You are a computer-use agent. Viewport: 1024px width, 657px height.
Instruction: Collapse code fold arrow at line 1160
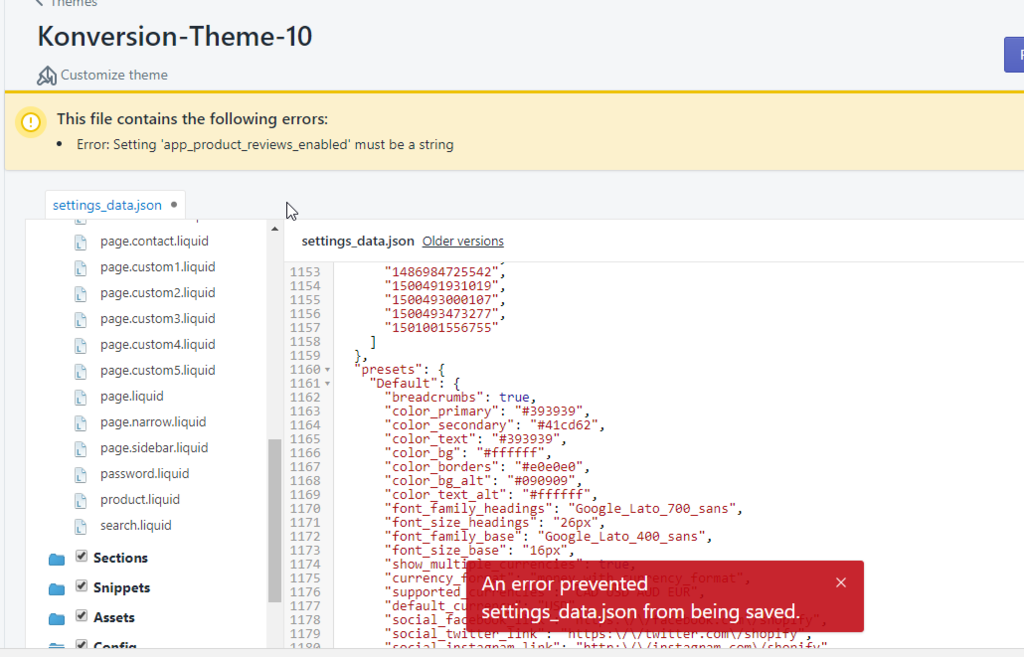pos(327,370)
